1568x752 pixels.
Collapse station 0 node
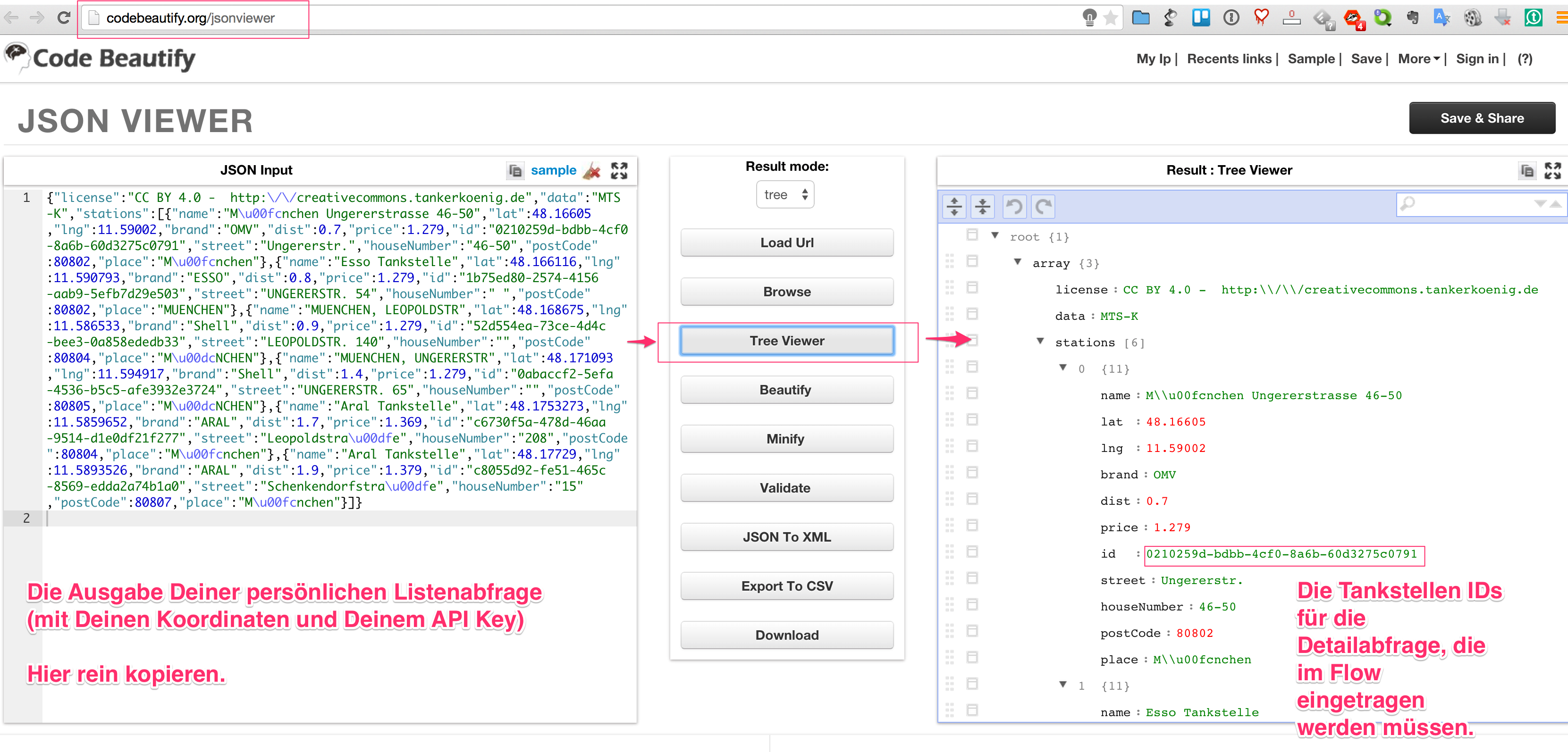coord(1063,367)
